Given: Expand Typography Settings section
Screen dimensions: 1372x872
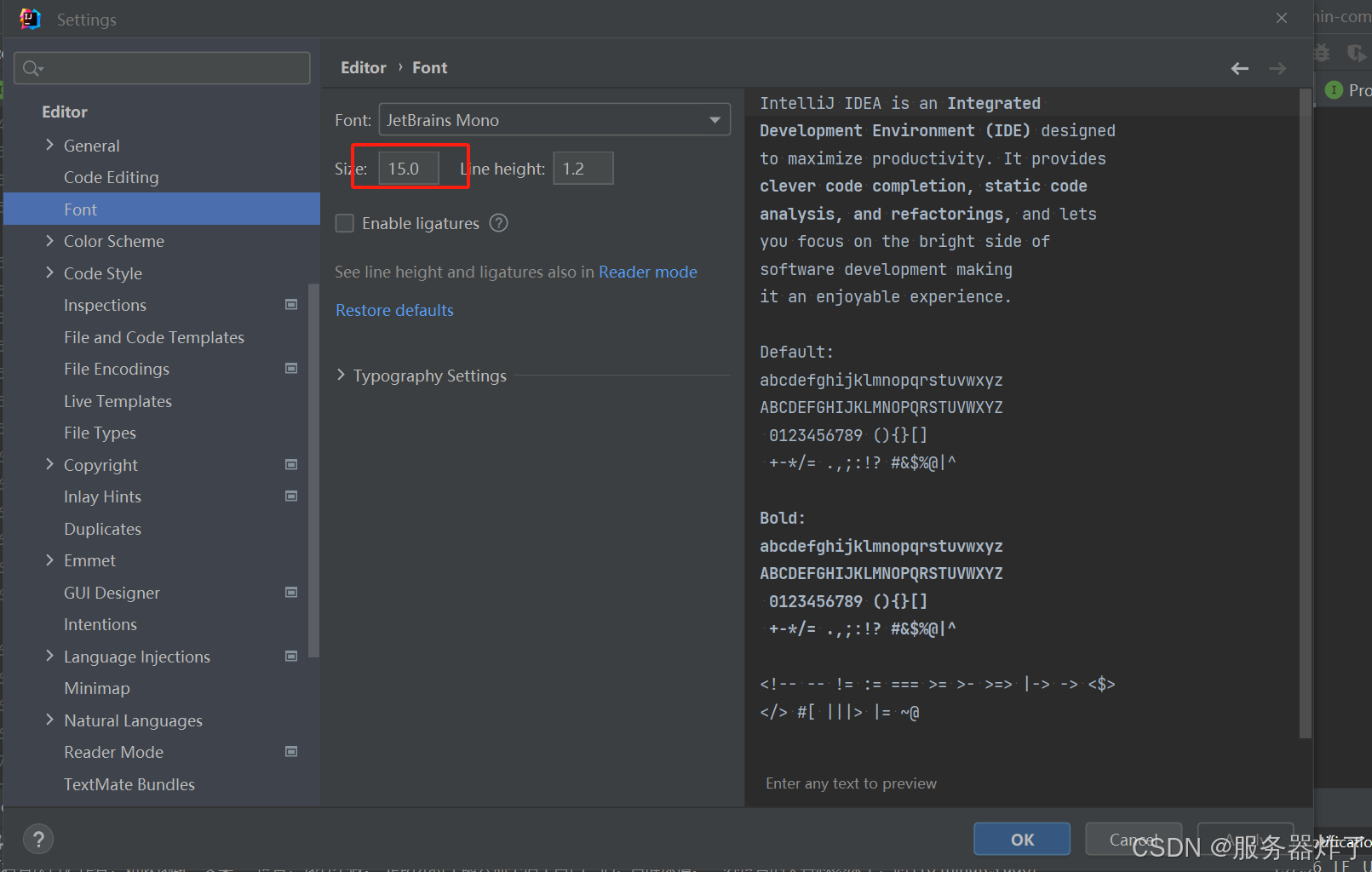Looking at the screenshot, I should pos(342,376).
